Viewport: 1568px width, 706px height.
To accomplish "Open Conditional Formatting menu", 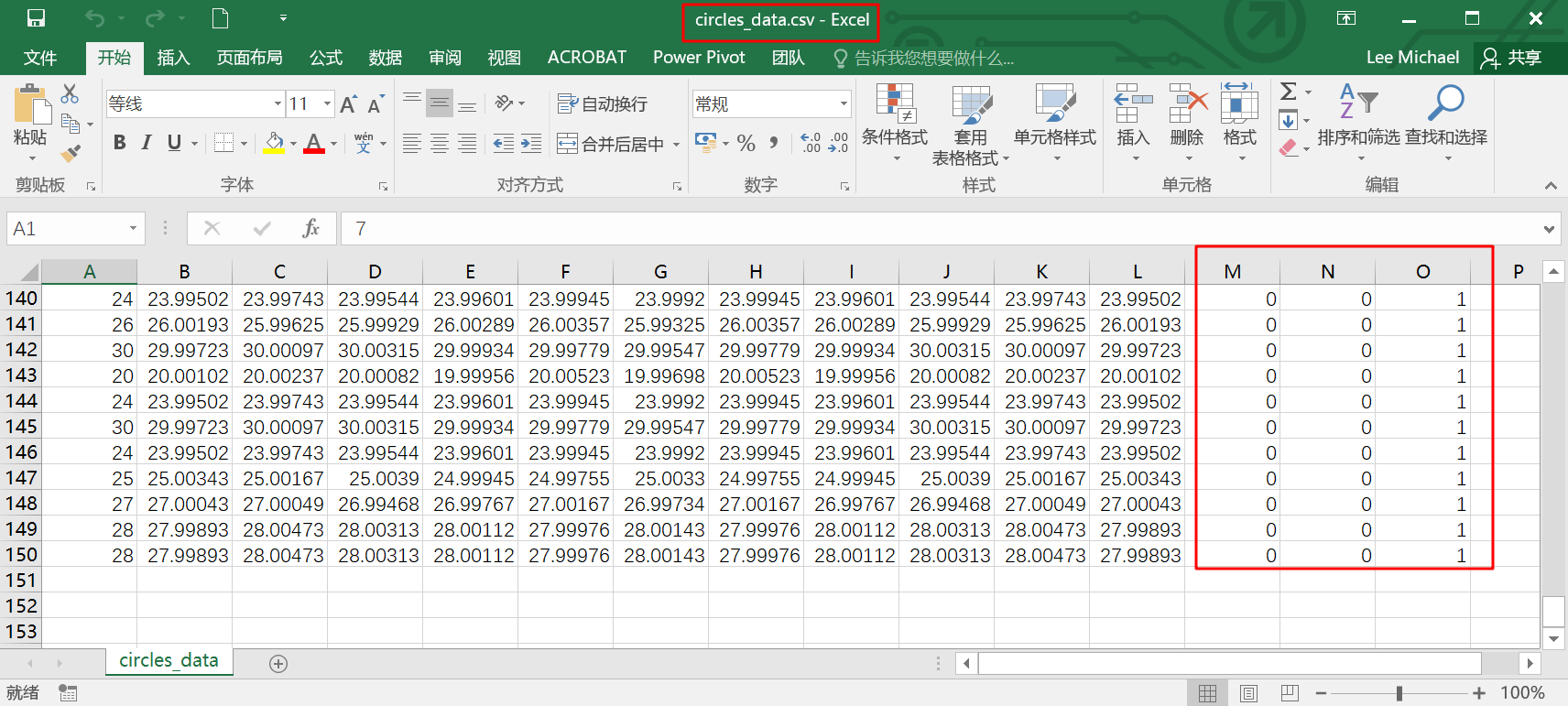I will (x=895, y=125).
